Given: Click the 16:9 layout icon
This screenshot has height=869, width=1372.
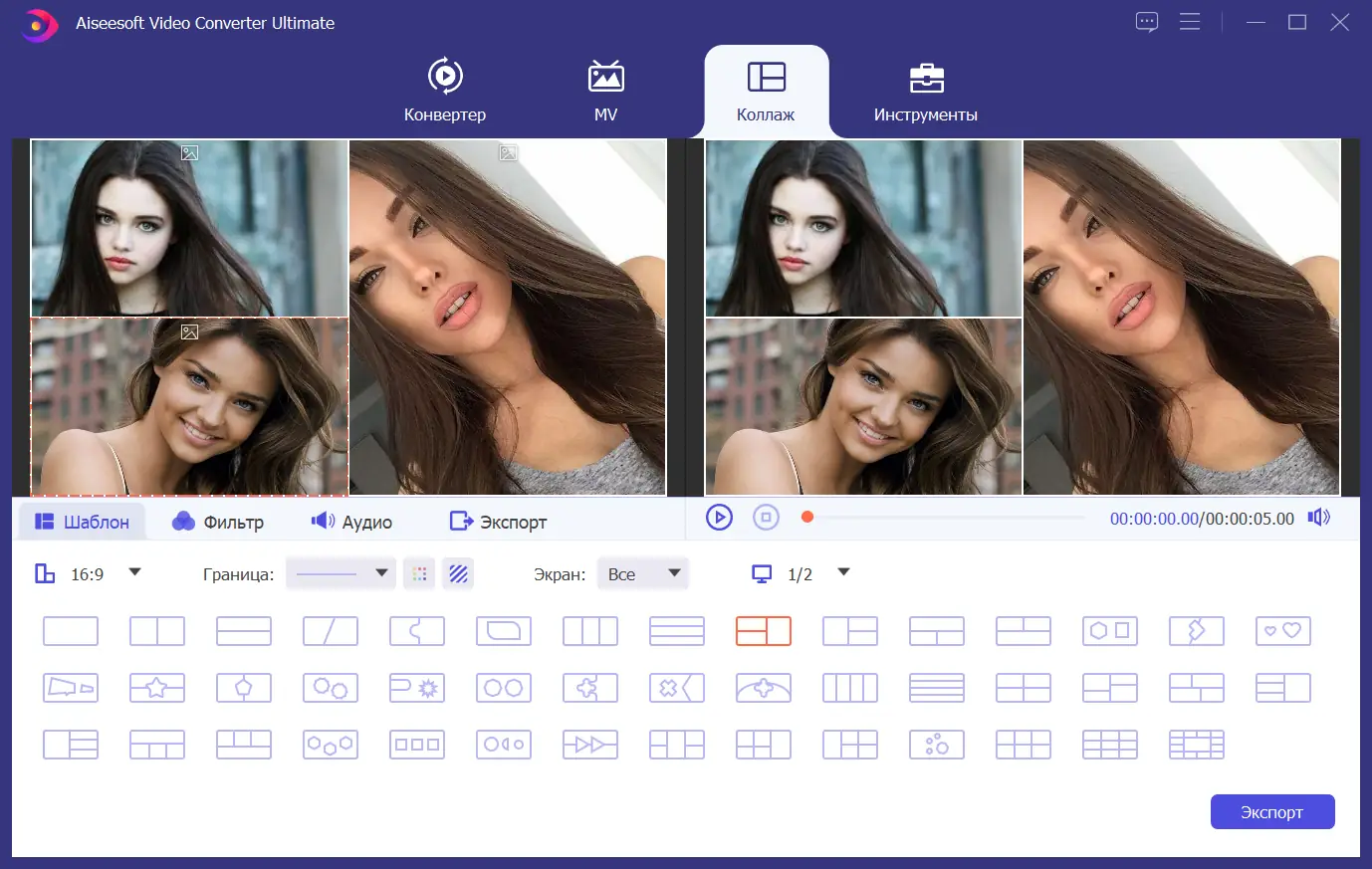Looking at the screenshot, I should 45,573.
